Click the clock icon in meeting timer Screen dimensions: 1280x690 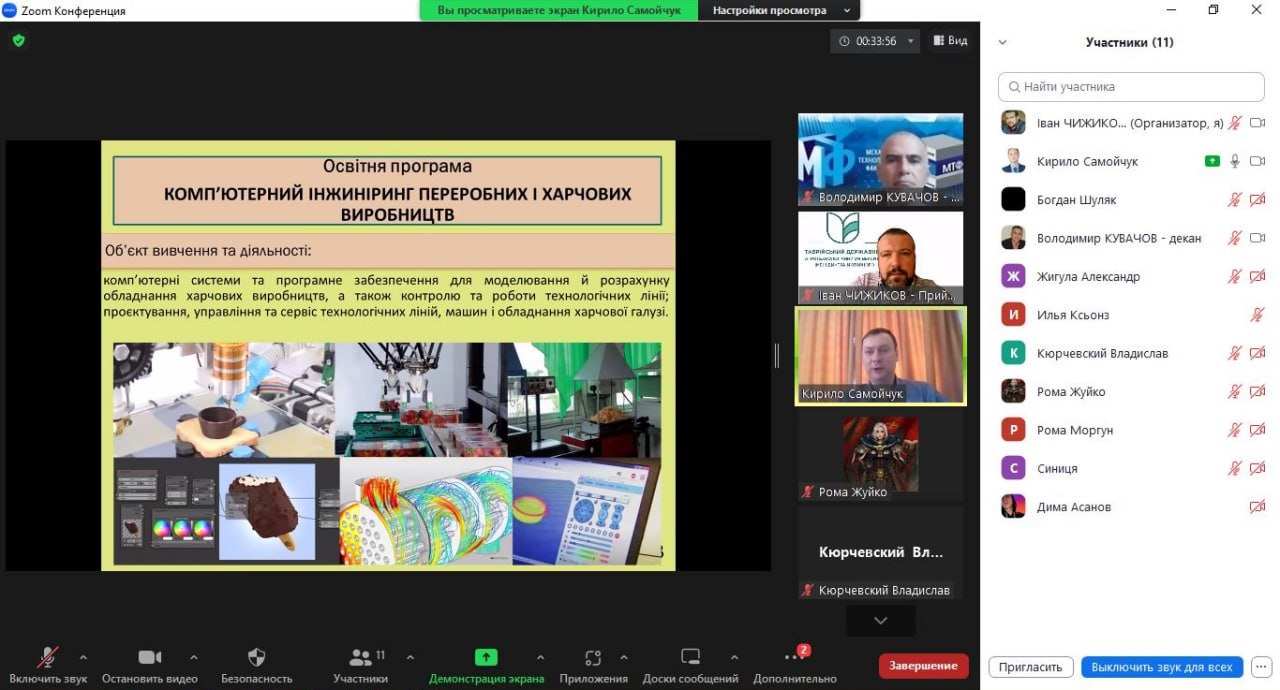[844, 41]
